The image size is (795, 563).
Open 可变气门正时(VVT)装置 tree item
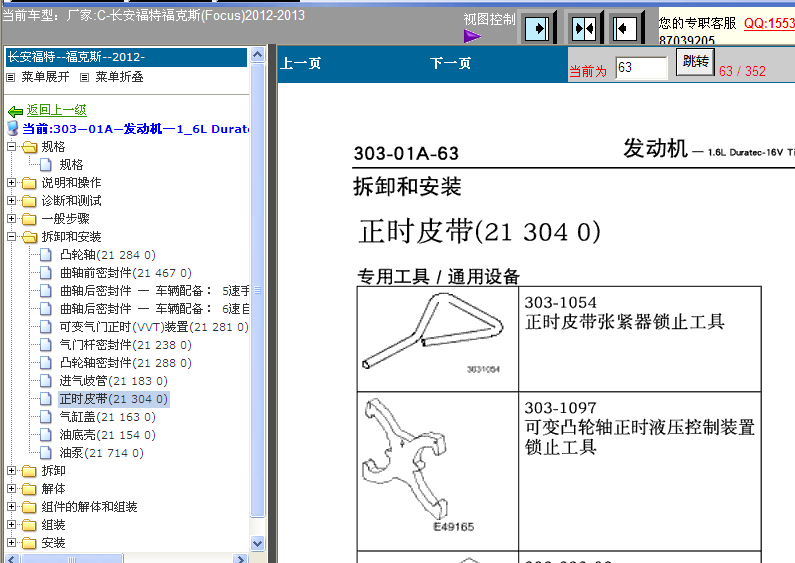[x=154, y=327]
